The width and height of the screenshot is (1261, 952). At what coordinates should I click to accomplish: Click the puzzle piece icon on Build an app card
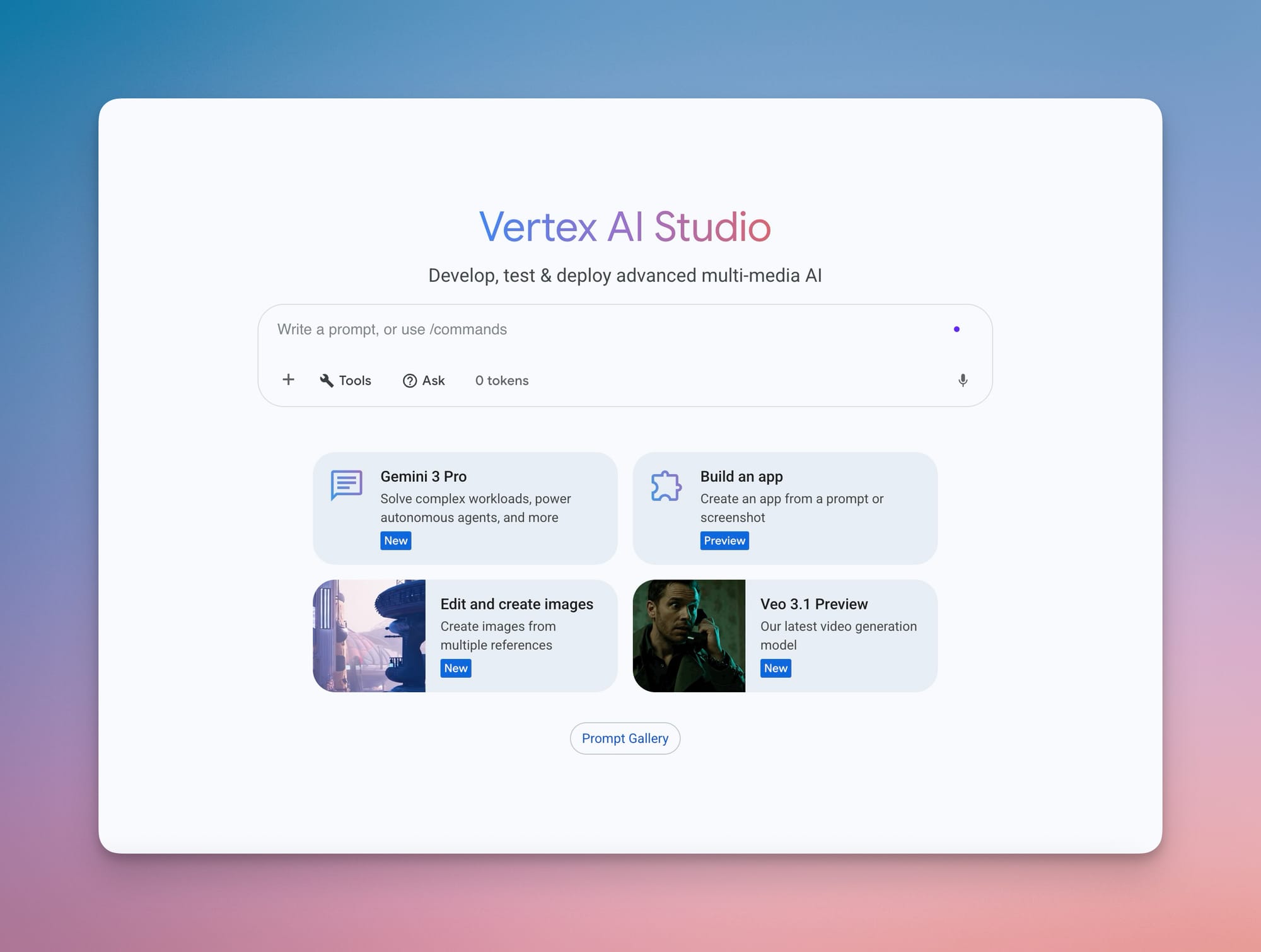pos(665,485)
